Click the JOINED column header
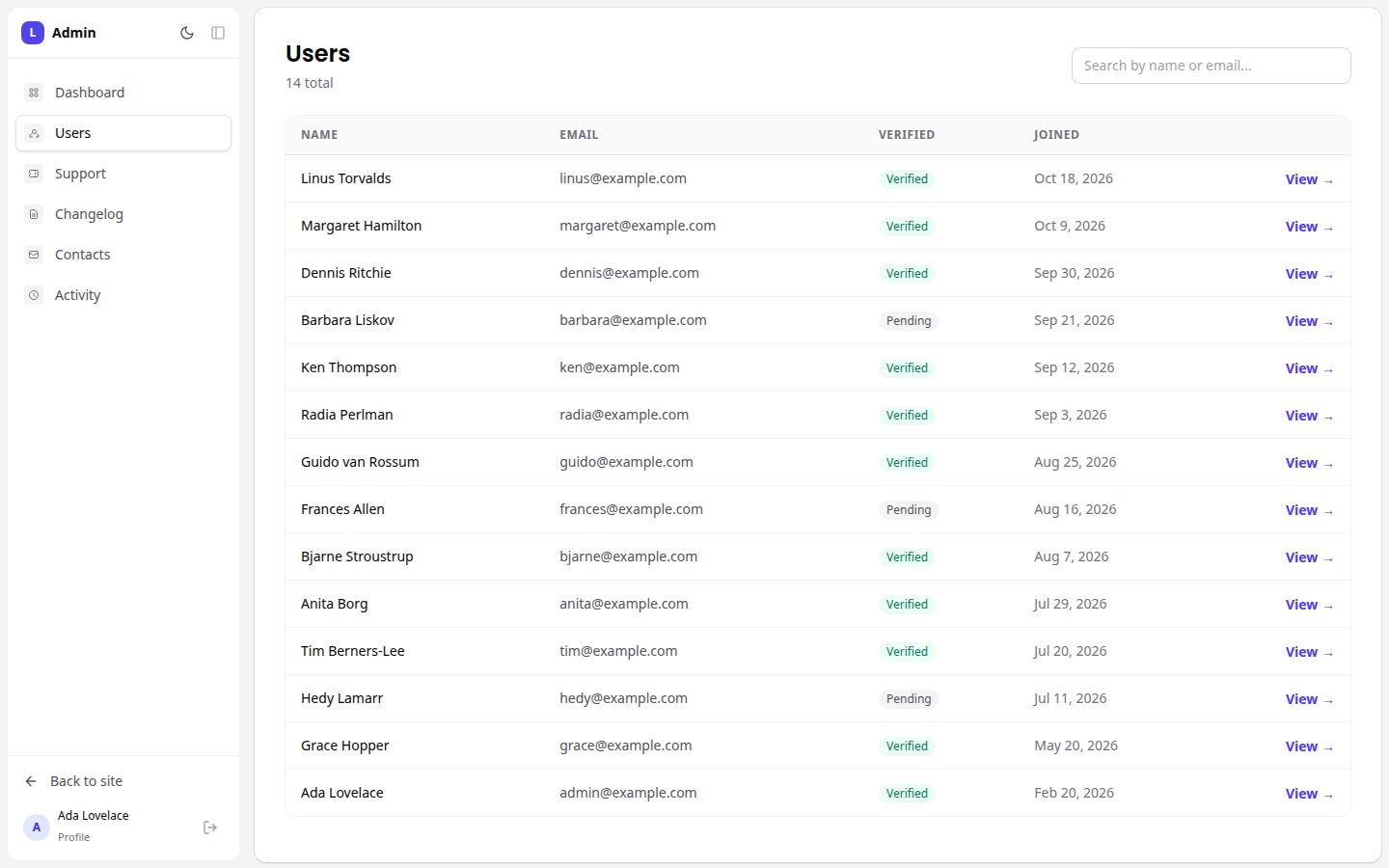Screen dimensions: 1389x868 (x=1056, y=135)
